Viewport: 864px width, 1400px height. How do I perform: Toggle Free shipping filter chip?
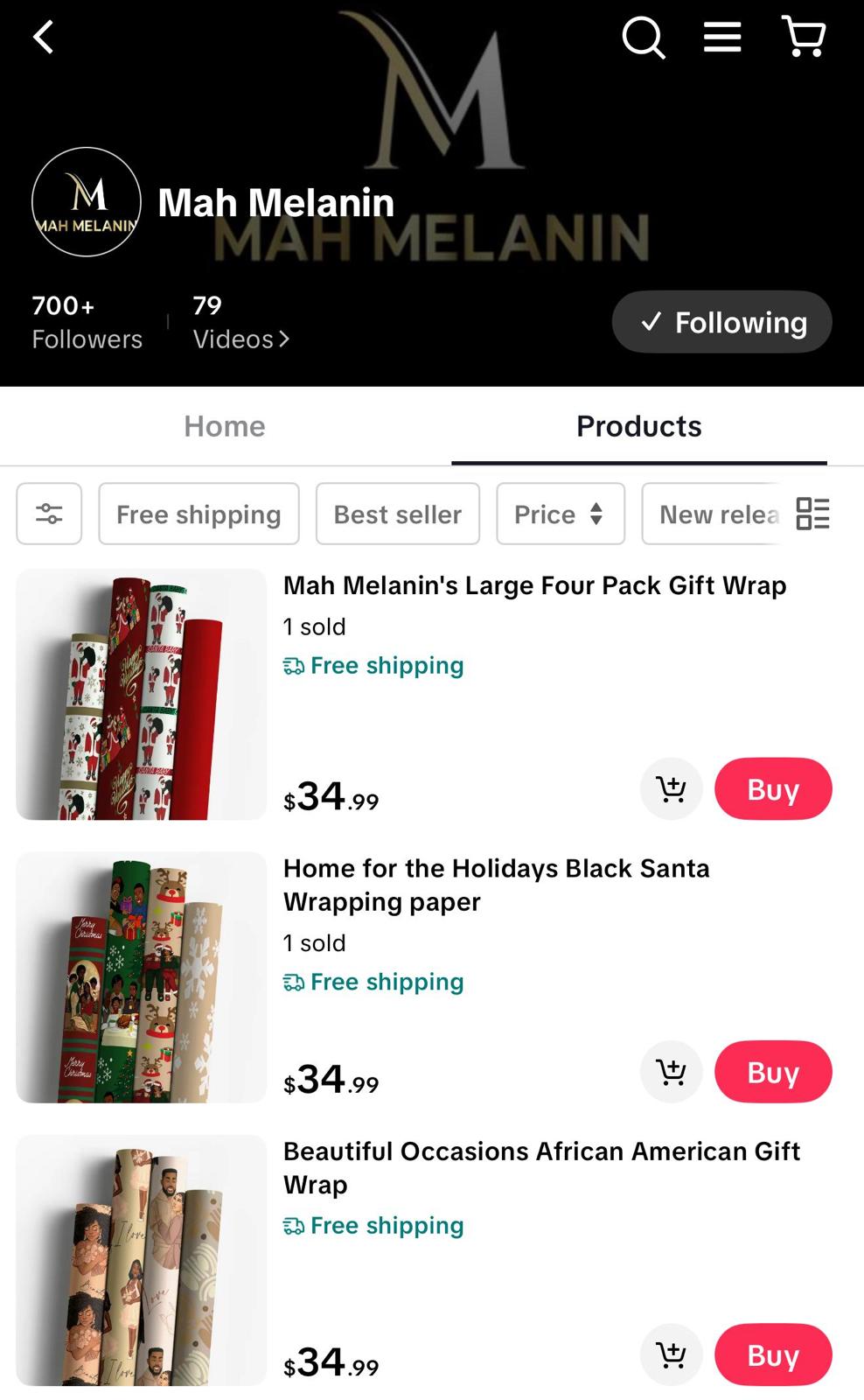199,514
